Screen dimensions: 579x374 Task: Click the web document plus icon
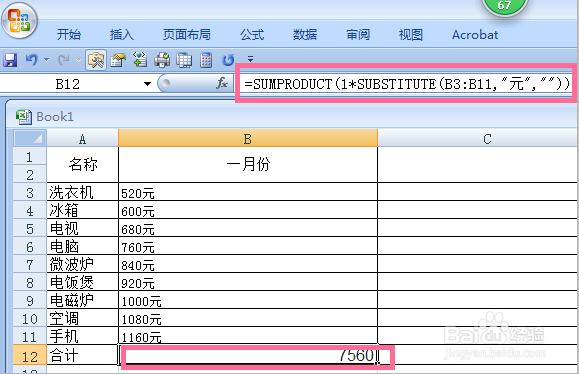click(140, 59)
